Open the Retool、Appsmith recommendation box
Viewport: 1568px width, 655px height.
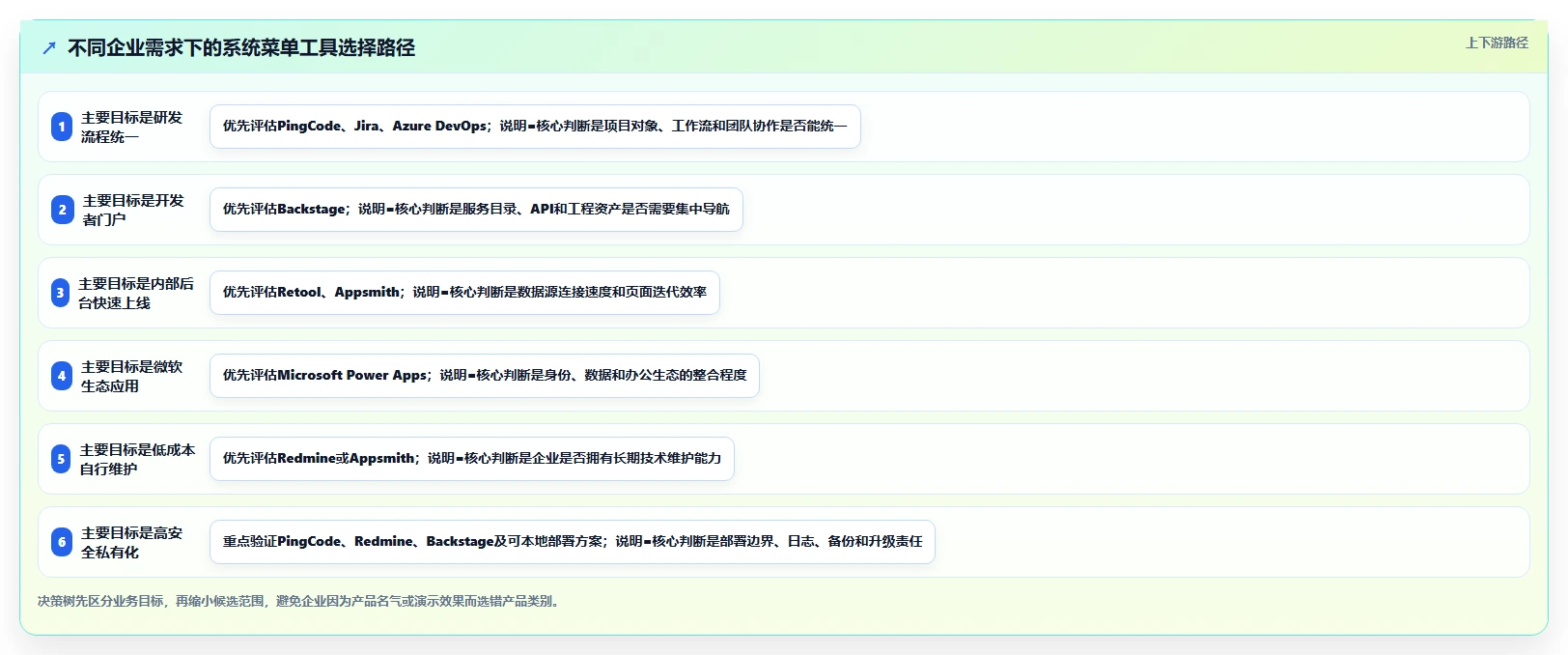click(464, 293)
